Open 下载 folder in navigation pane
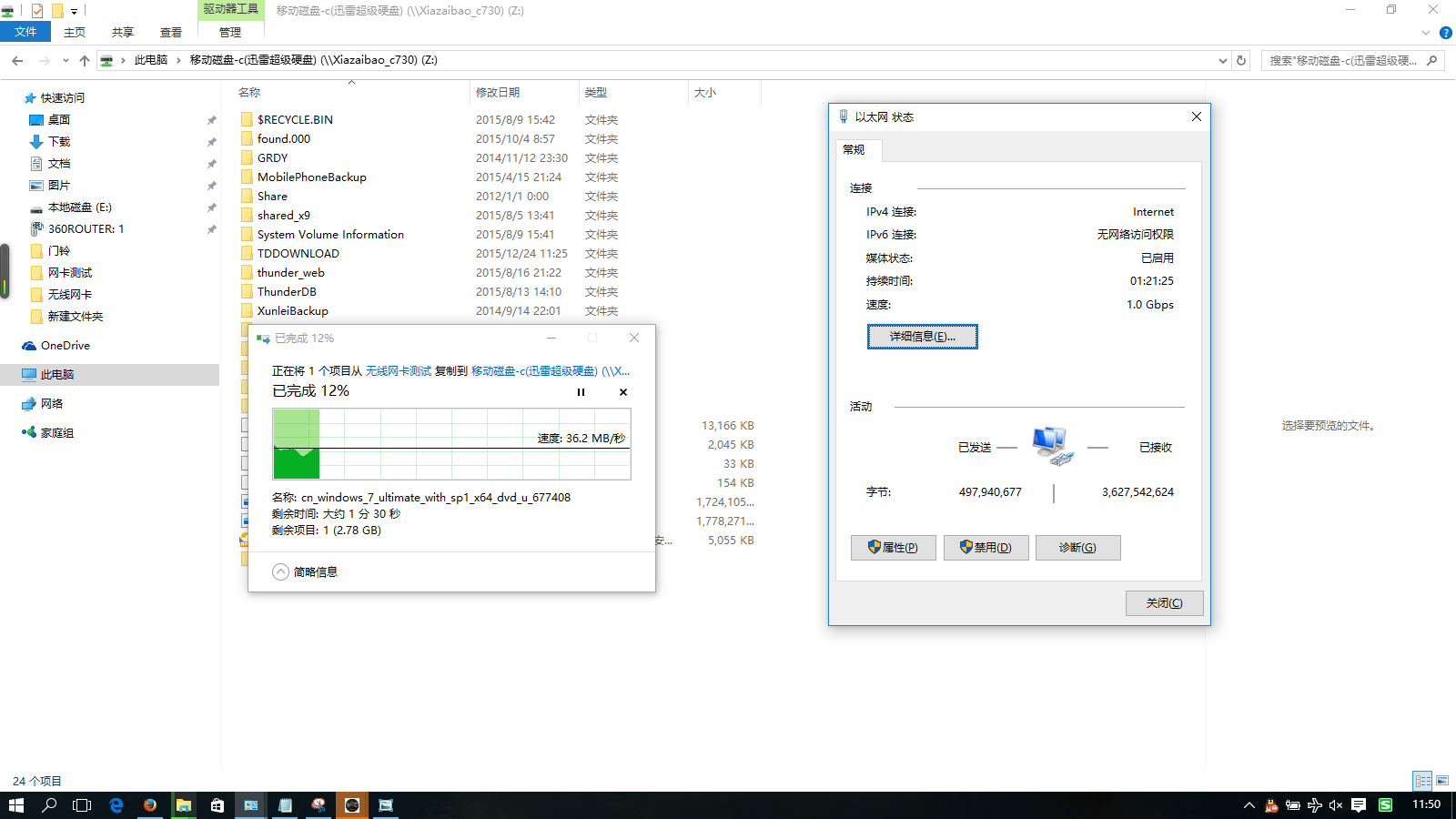 point(59,142)
